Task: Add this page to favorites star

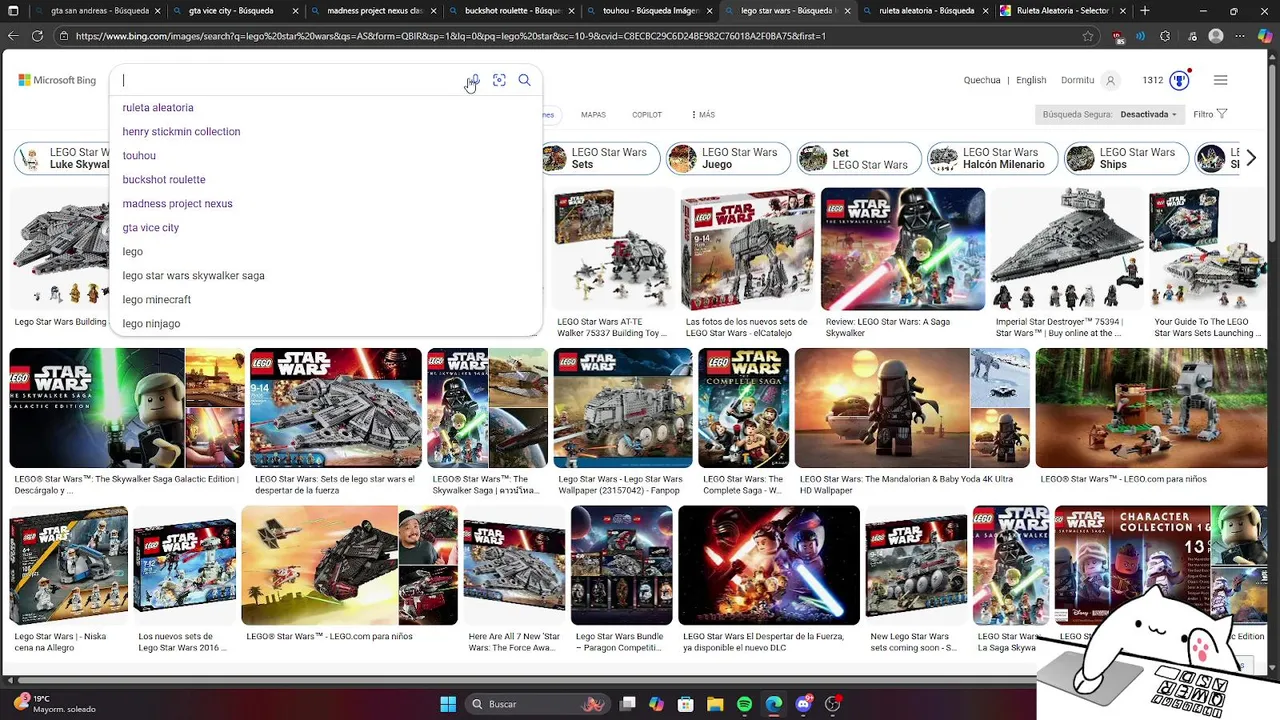Action: (x=1088, y=36)
